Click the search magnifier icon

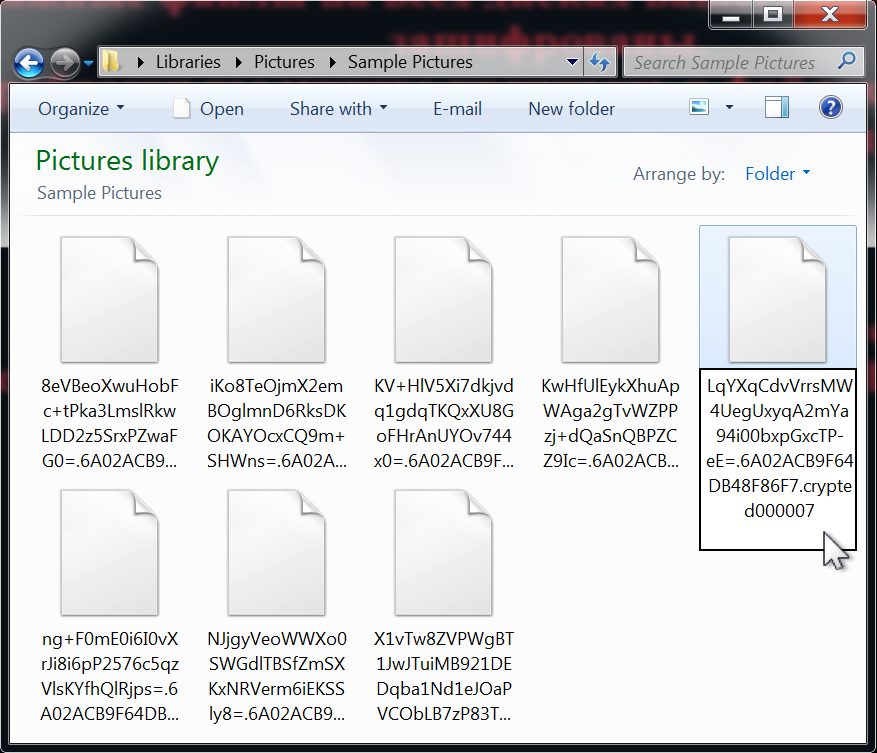pos(846,62)
